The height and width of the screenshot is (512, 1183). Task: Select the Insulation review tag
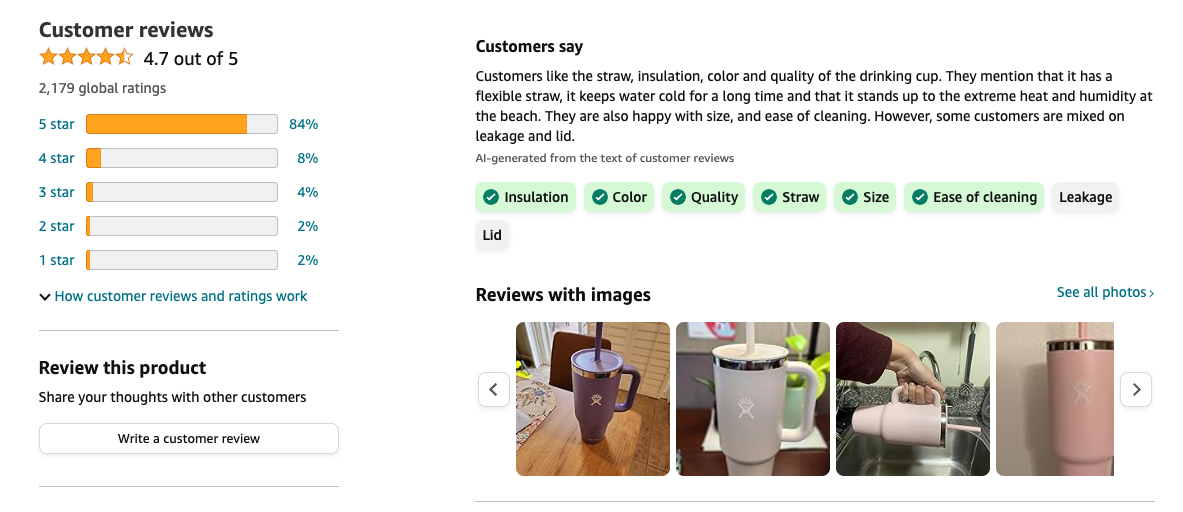(525, 197)
